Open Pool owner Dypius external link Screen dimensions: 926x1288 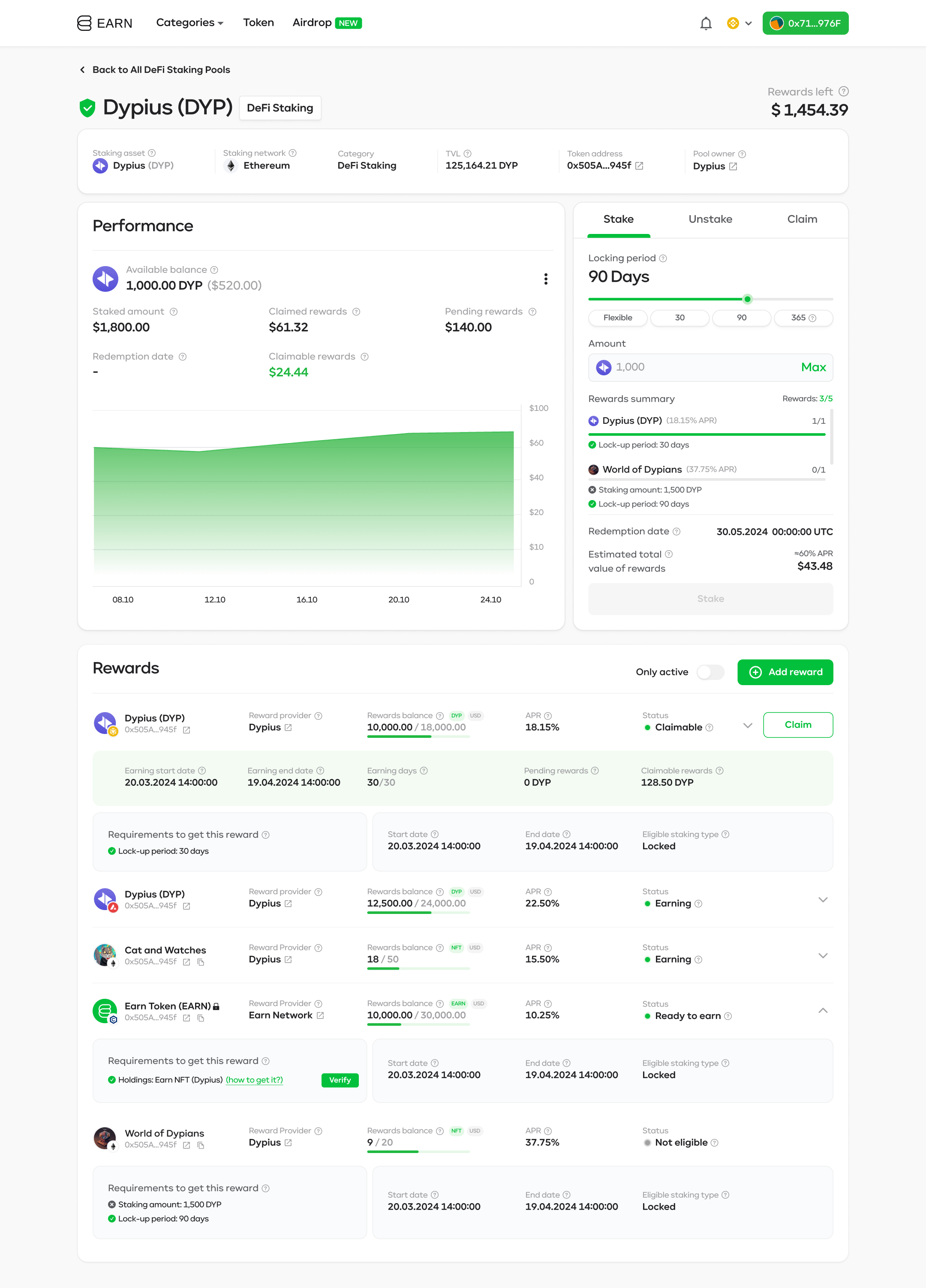tap(733, 166)
